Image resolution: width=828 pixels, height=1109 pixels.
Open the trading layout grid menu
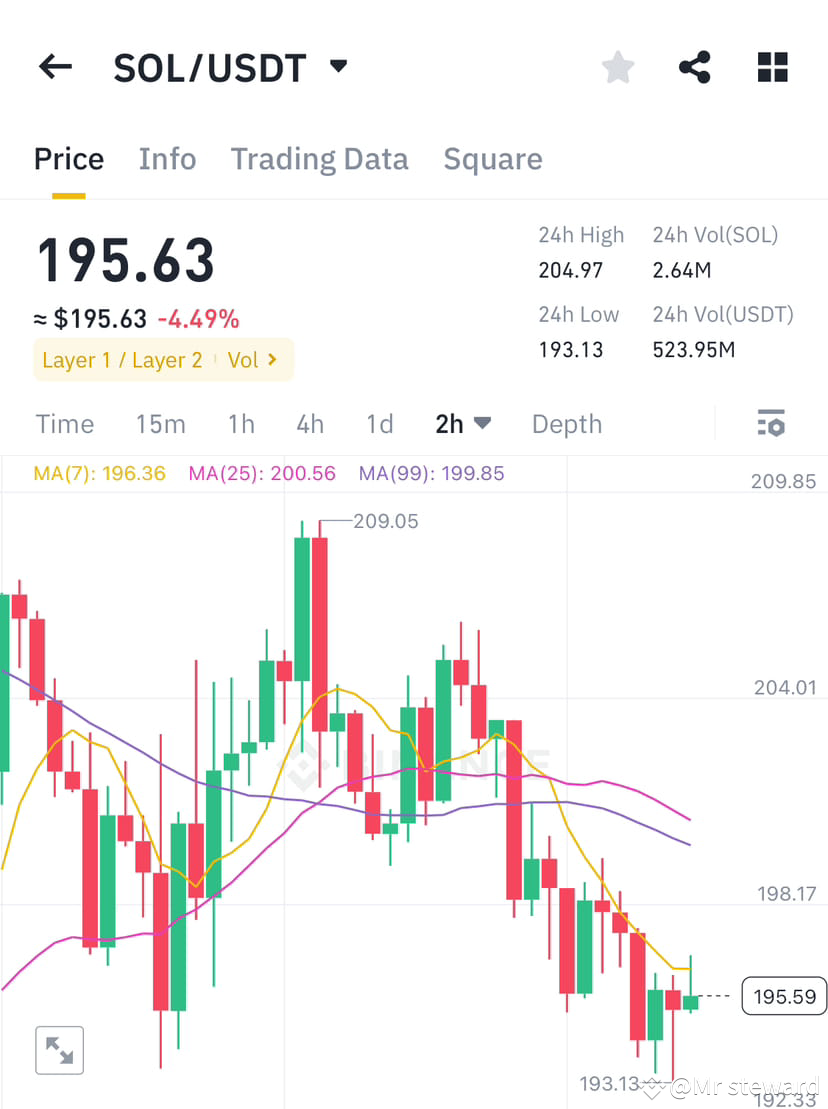(771, 67)
